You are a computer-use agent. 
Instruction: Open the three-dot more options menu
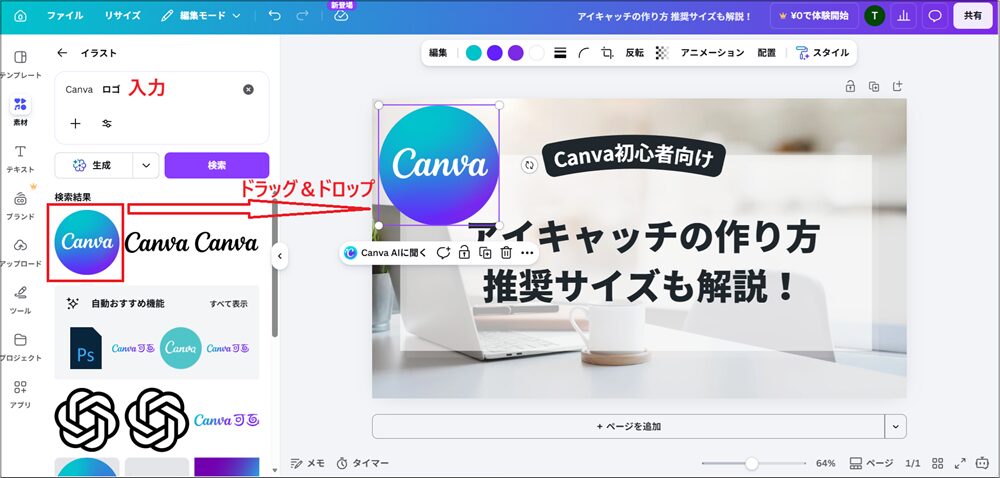(527, 252)
